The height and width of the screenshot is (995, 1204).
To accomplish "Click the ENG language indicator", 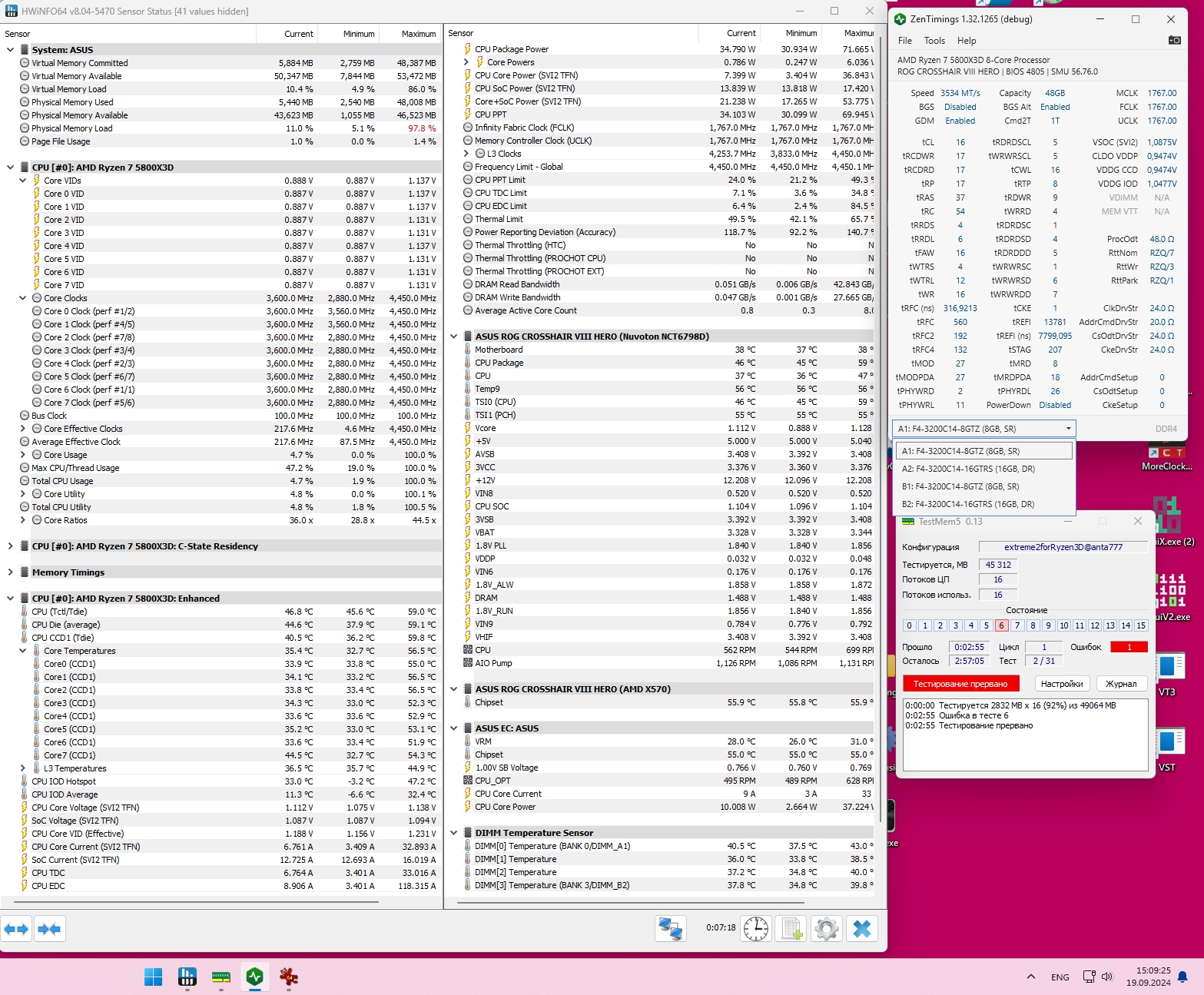I will point(1060,977).
